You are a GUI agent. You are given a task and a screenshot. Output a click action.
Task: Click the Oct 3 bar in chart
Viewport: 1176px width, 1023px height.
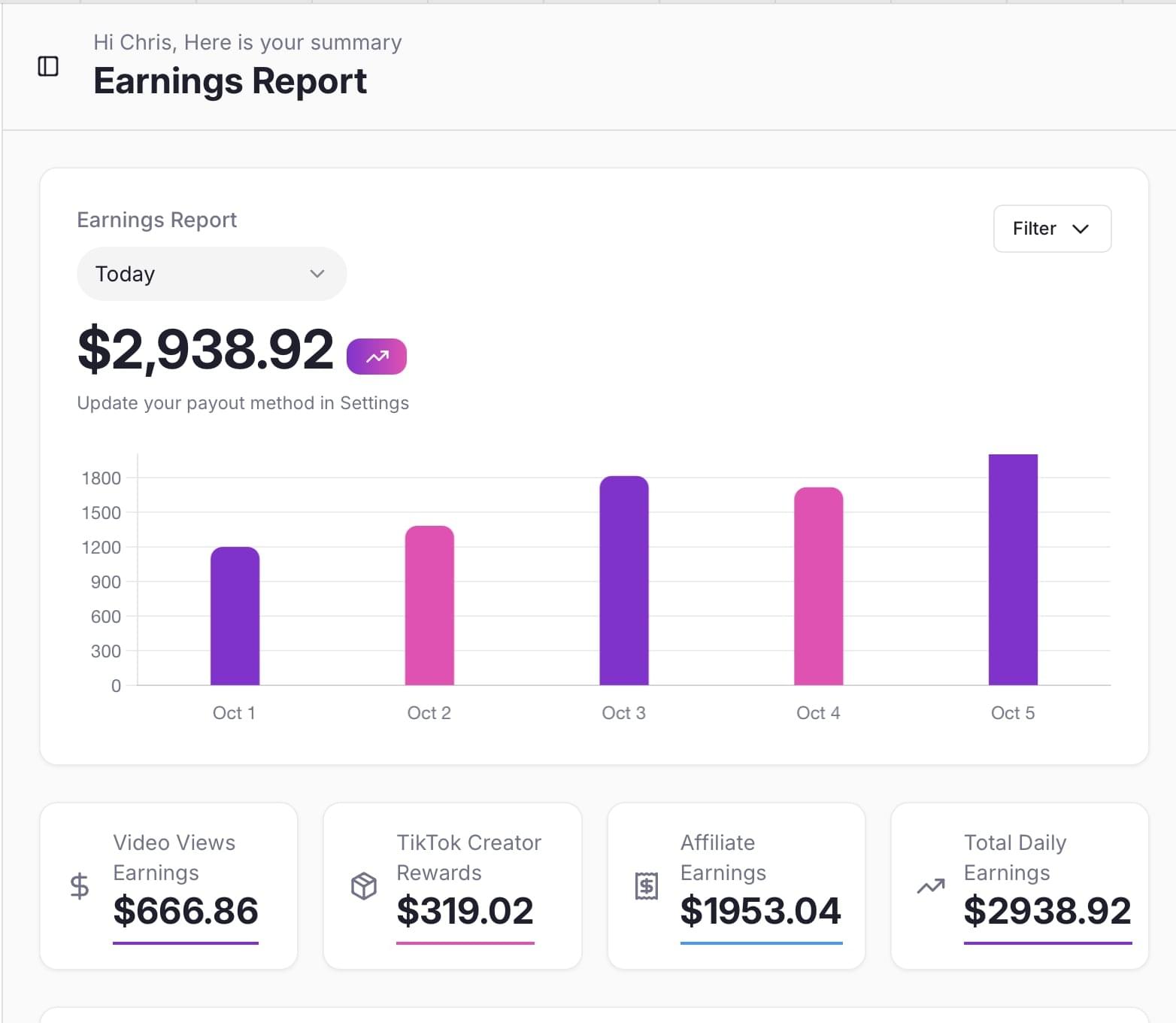pyautogui.click(x=623, y=581)
